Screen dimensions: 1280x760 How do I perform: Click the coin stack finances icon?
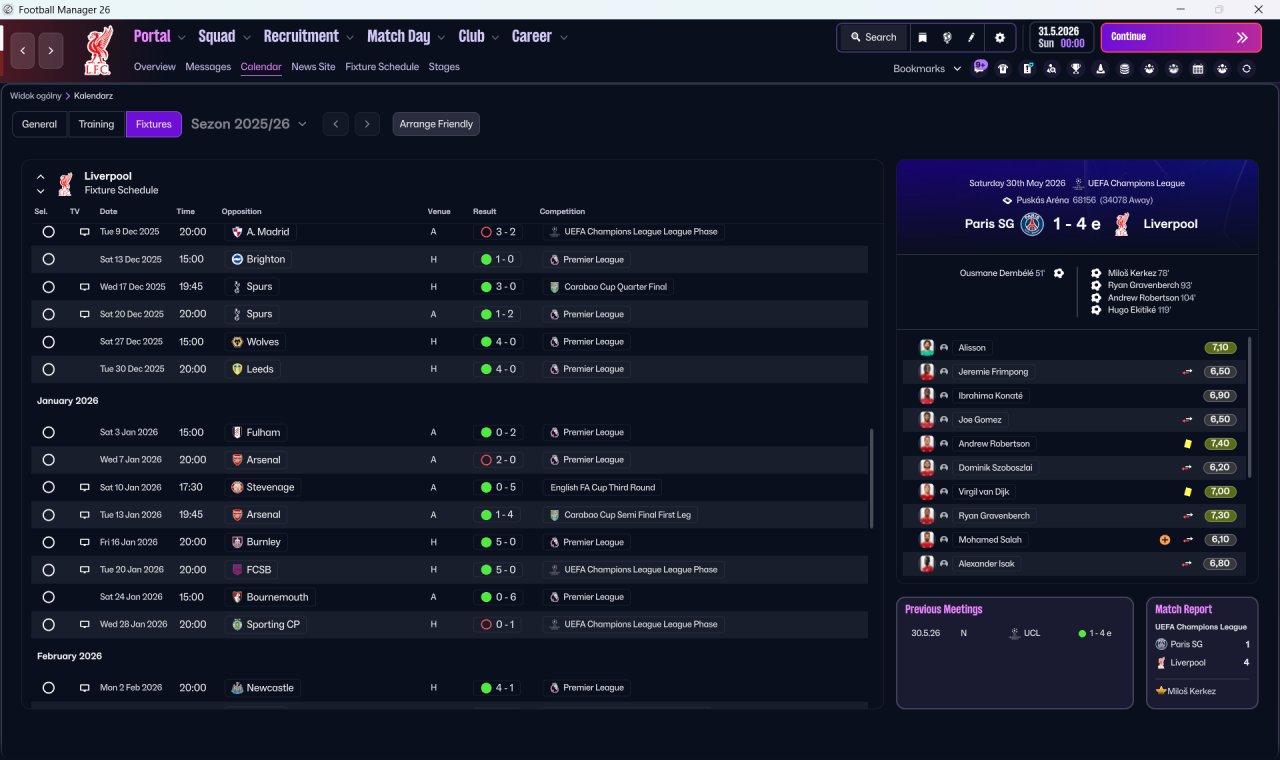tap(1125, 69)
